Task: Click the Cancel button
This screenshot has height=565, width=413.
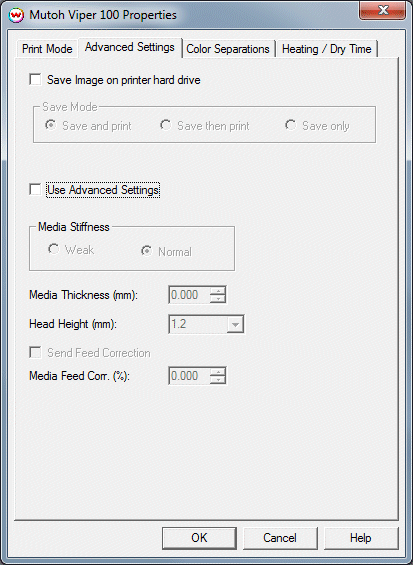Action: click(x=280, y=538)
